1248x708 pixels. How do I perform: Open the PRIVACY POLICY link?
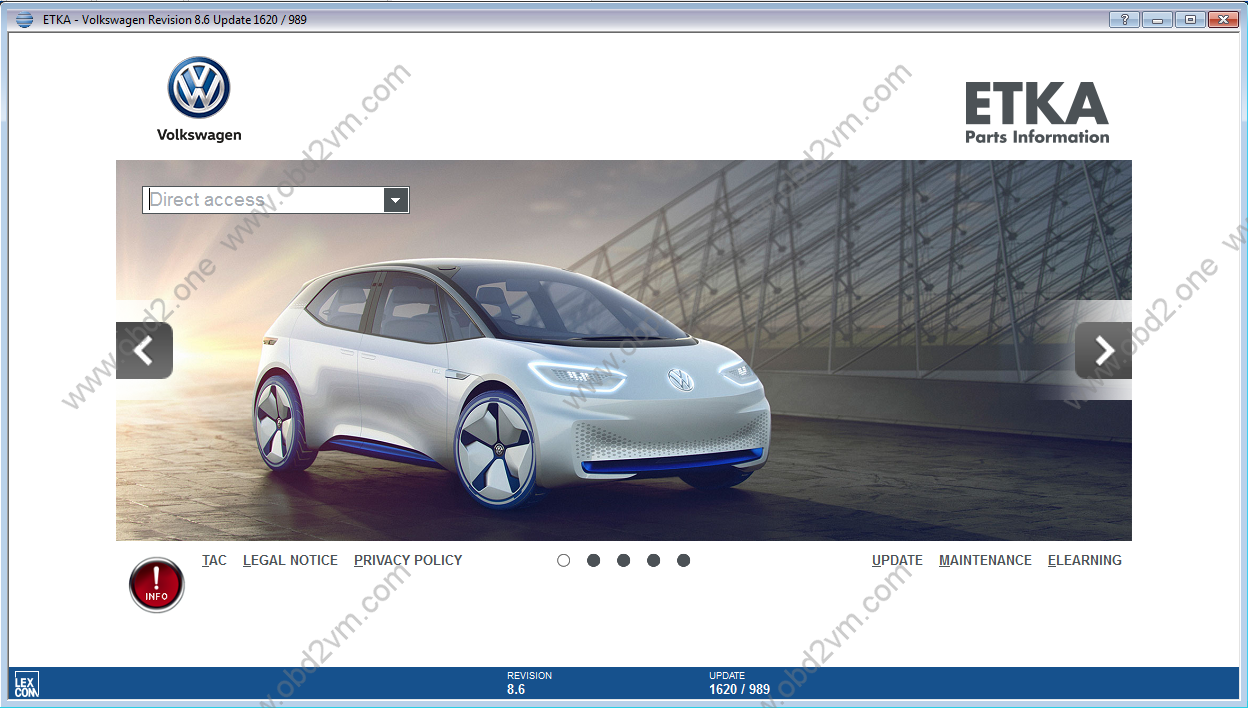click(408, 561)
